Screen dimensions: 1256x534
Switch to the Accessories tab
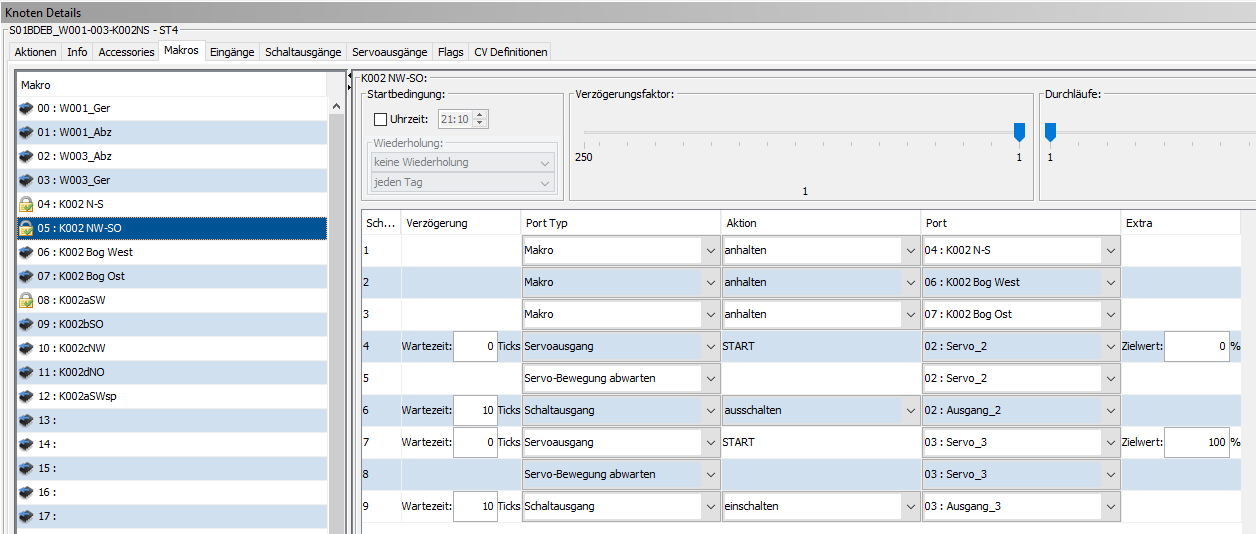coord(126,52)
